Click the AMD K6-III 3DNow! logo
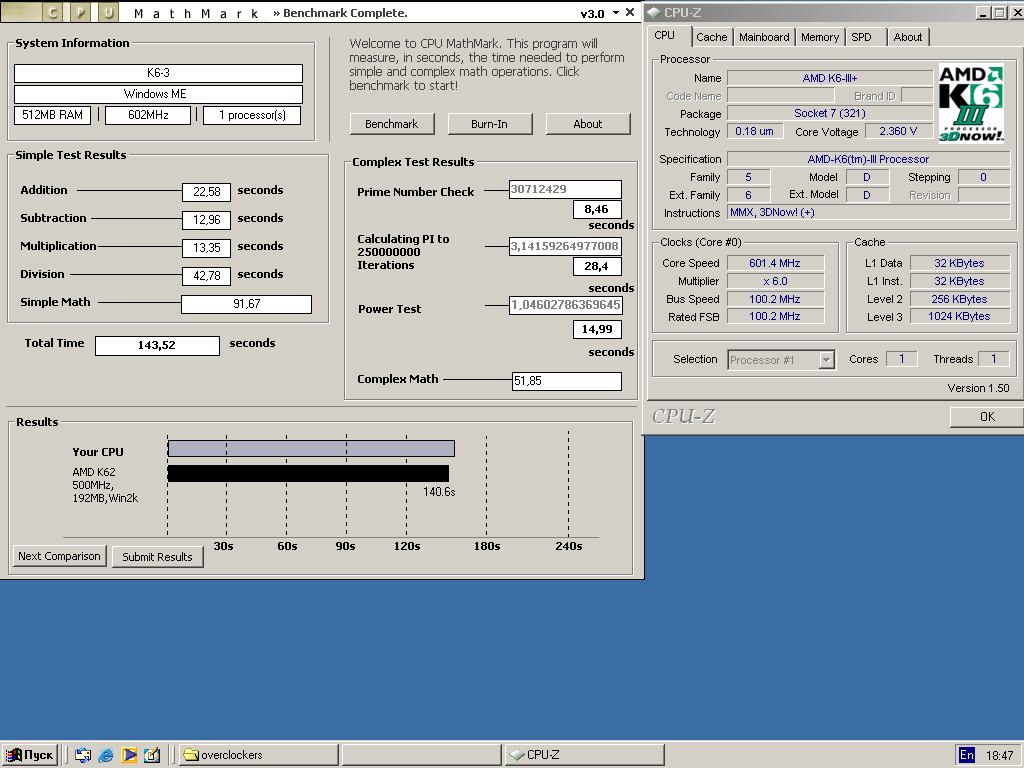The height and width of the screenshot is (768, 1024). pos(970,103)
